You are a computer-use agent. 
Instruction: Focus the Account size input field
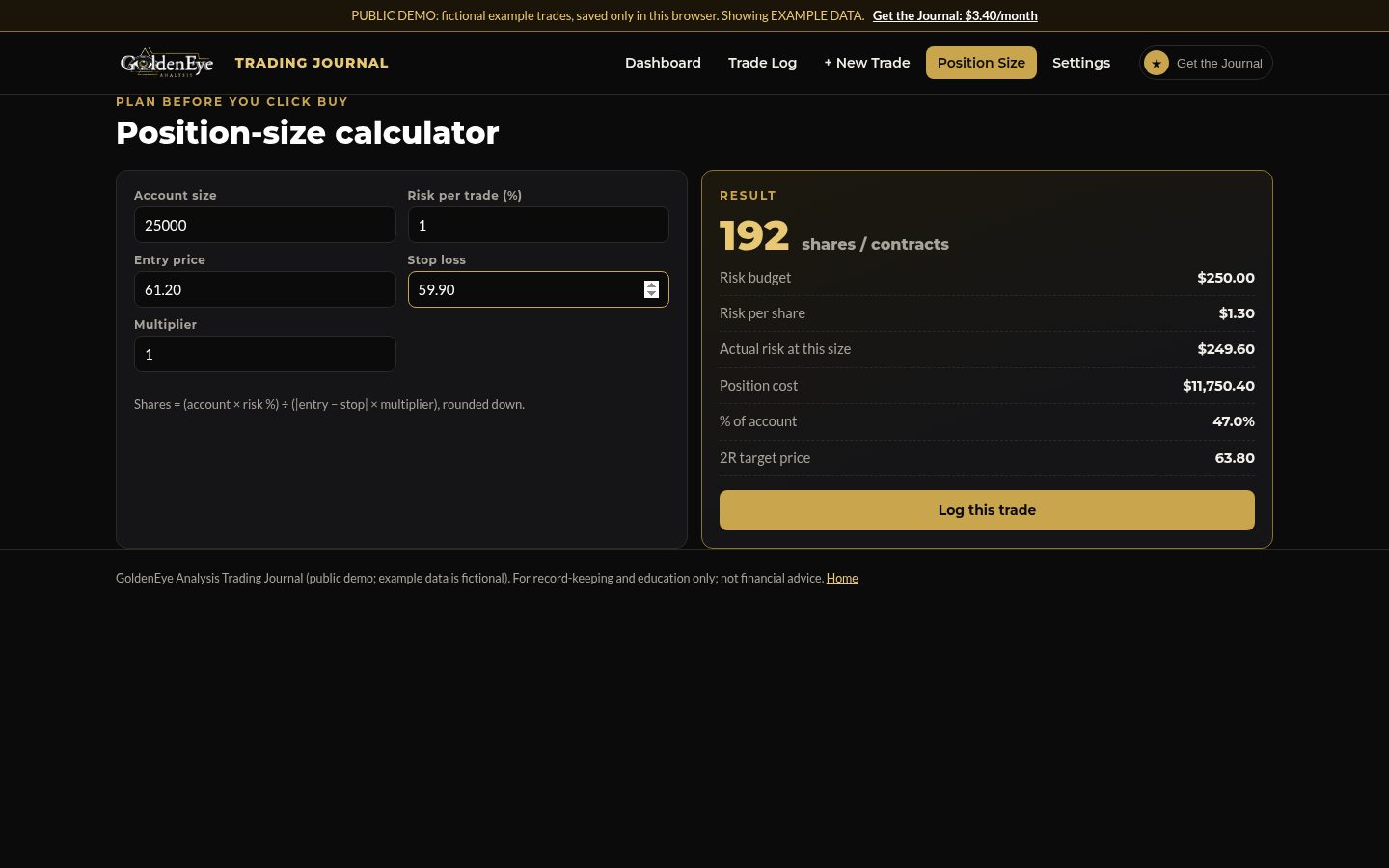264,225
